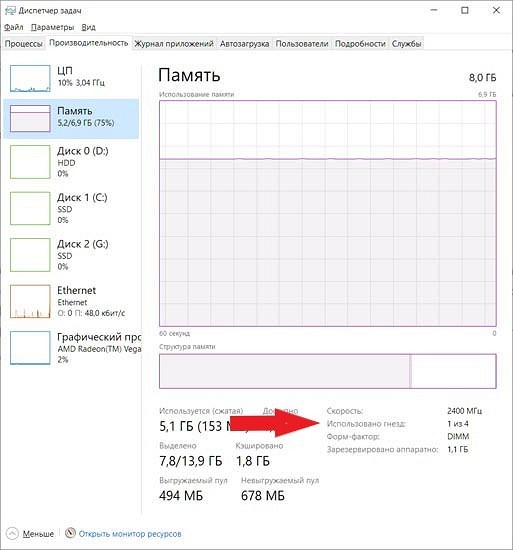Switch to the Журнал приложений tab

click(174, 44)
